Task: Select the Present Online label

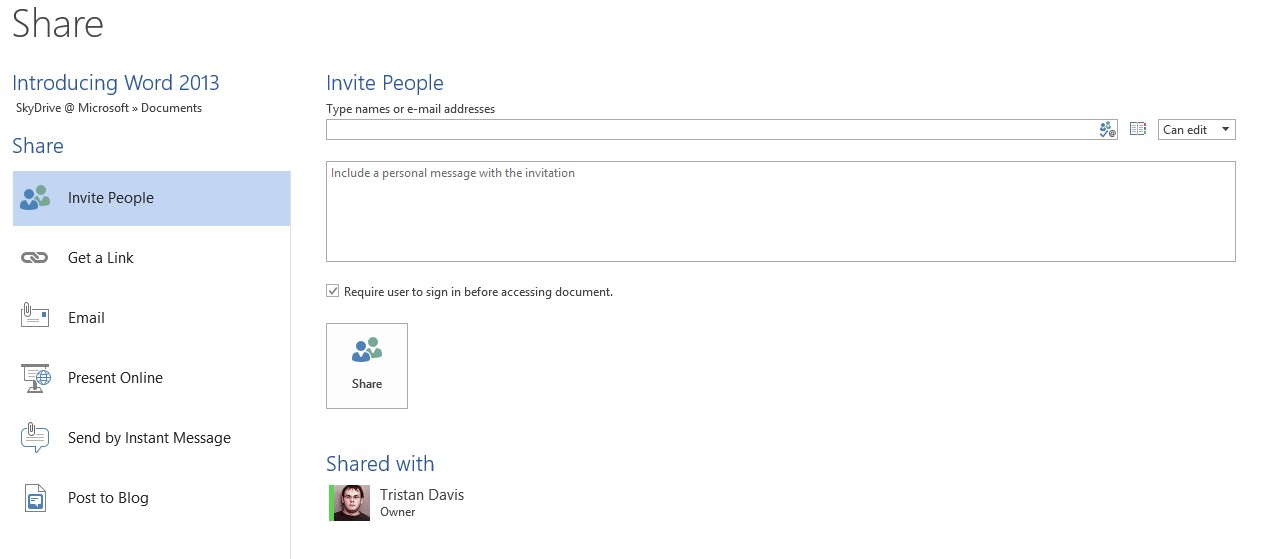Action: 115,378
